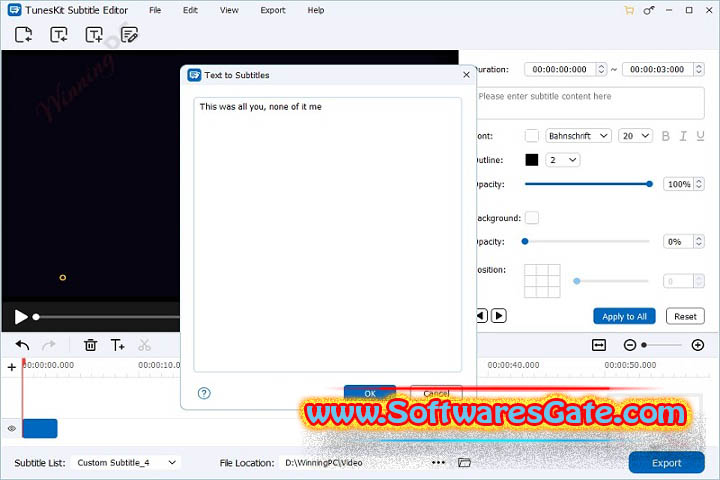Image resolution: width=720 pixels, height=480 pixels.
Task: Click the import video file icon
Action: [23, 35]
